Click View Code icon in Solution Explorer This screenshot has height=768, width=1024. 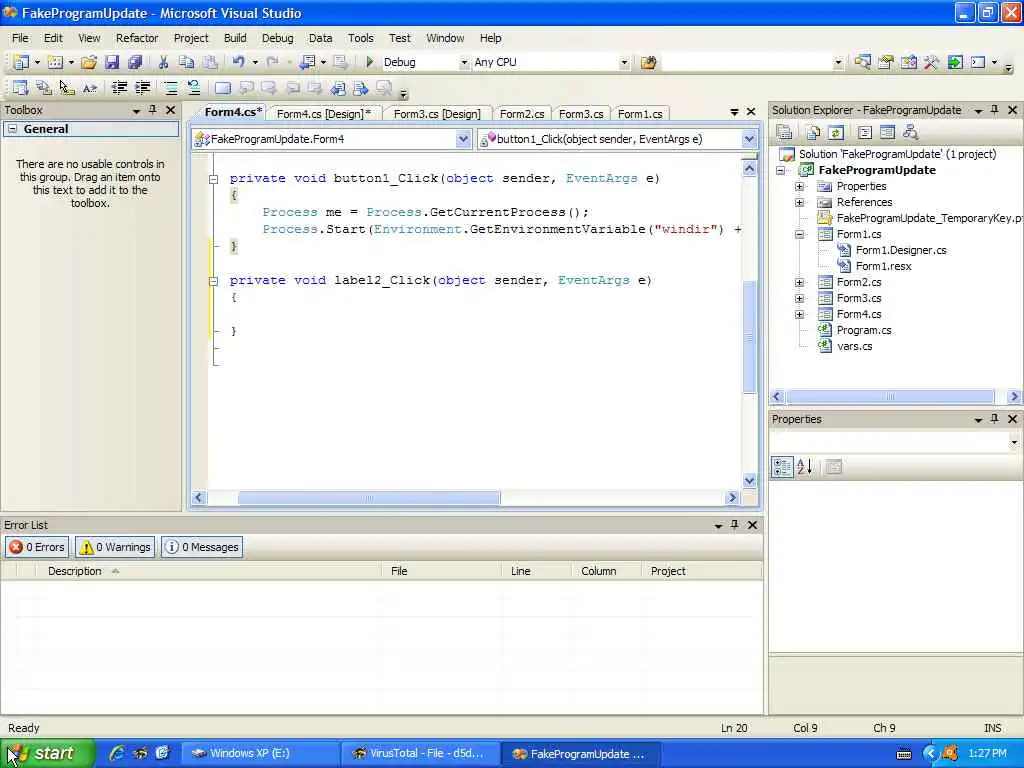(x=865, y=133)
